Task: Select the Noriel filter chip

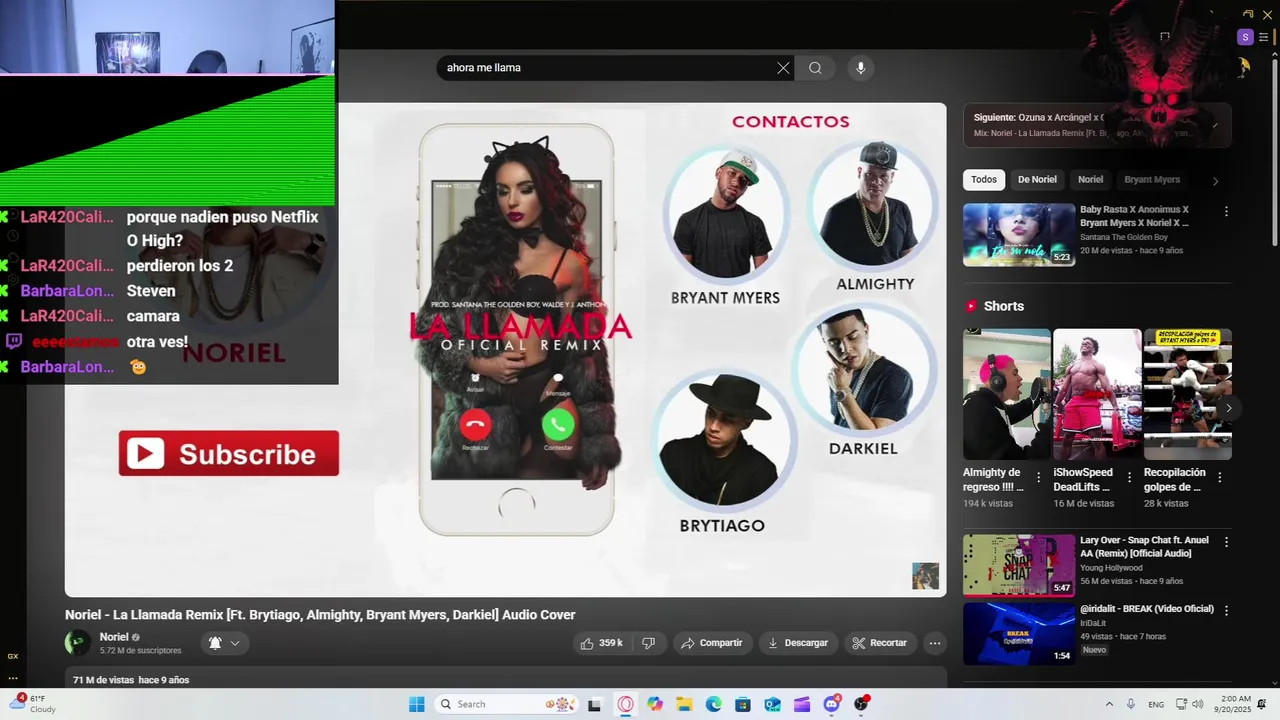Action: coord(1090,180)
